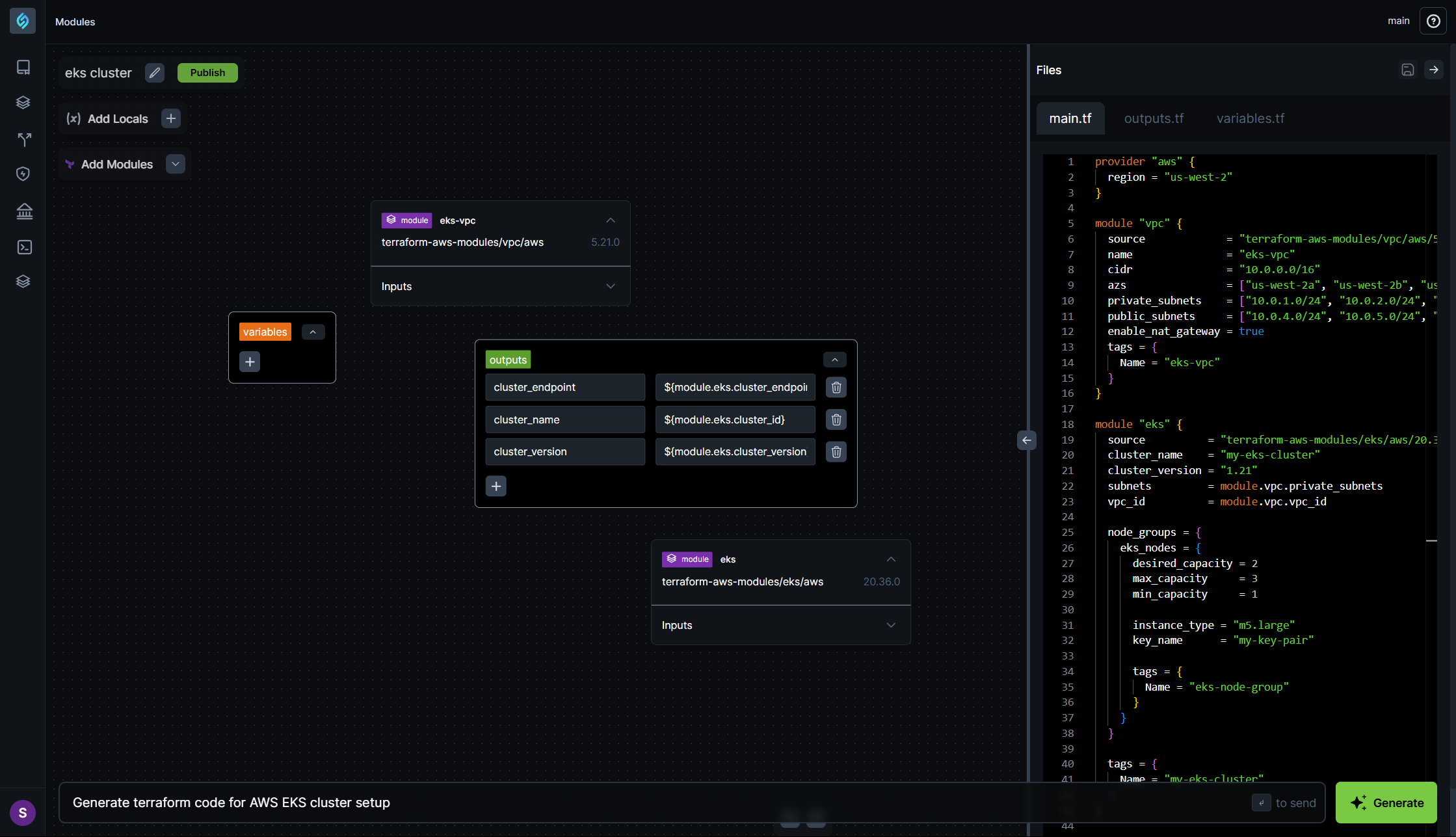Click the Modules header title
This screenshot has height=837, width=1456.
(75, 21)
